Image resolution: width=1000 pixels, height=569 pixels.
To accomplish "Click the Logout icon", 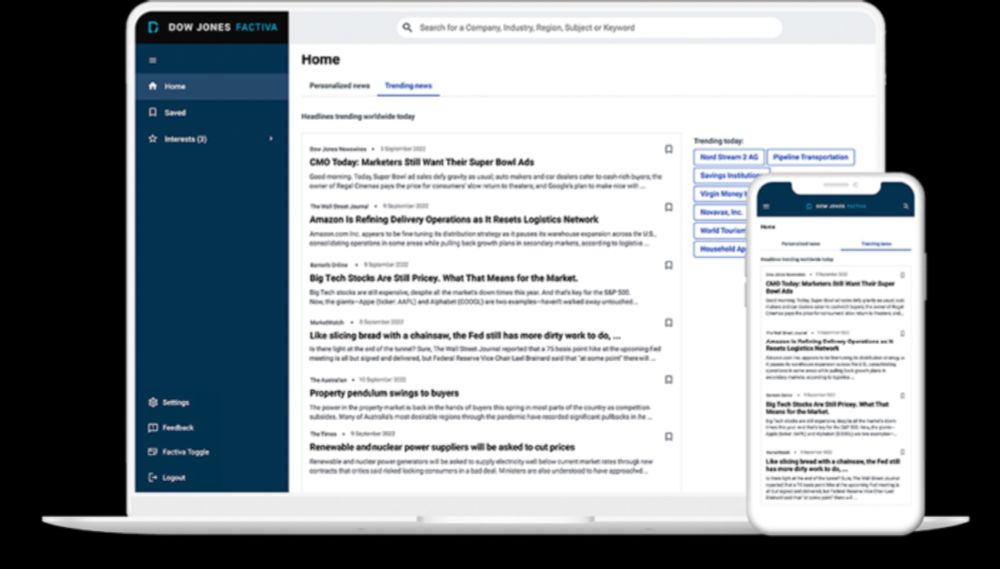I will [152, 477].
